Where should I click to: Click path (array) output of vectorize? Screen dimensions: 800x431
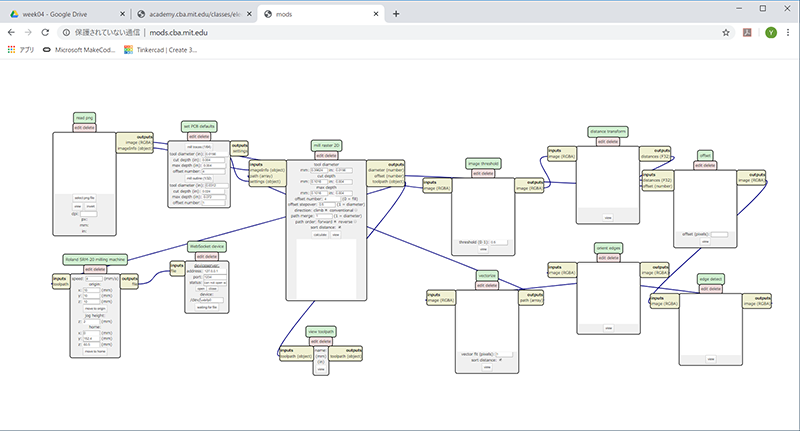pyautogui.click(x=531, y=301)
